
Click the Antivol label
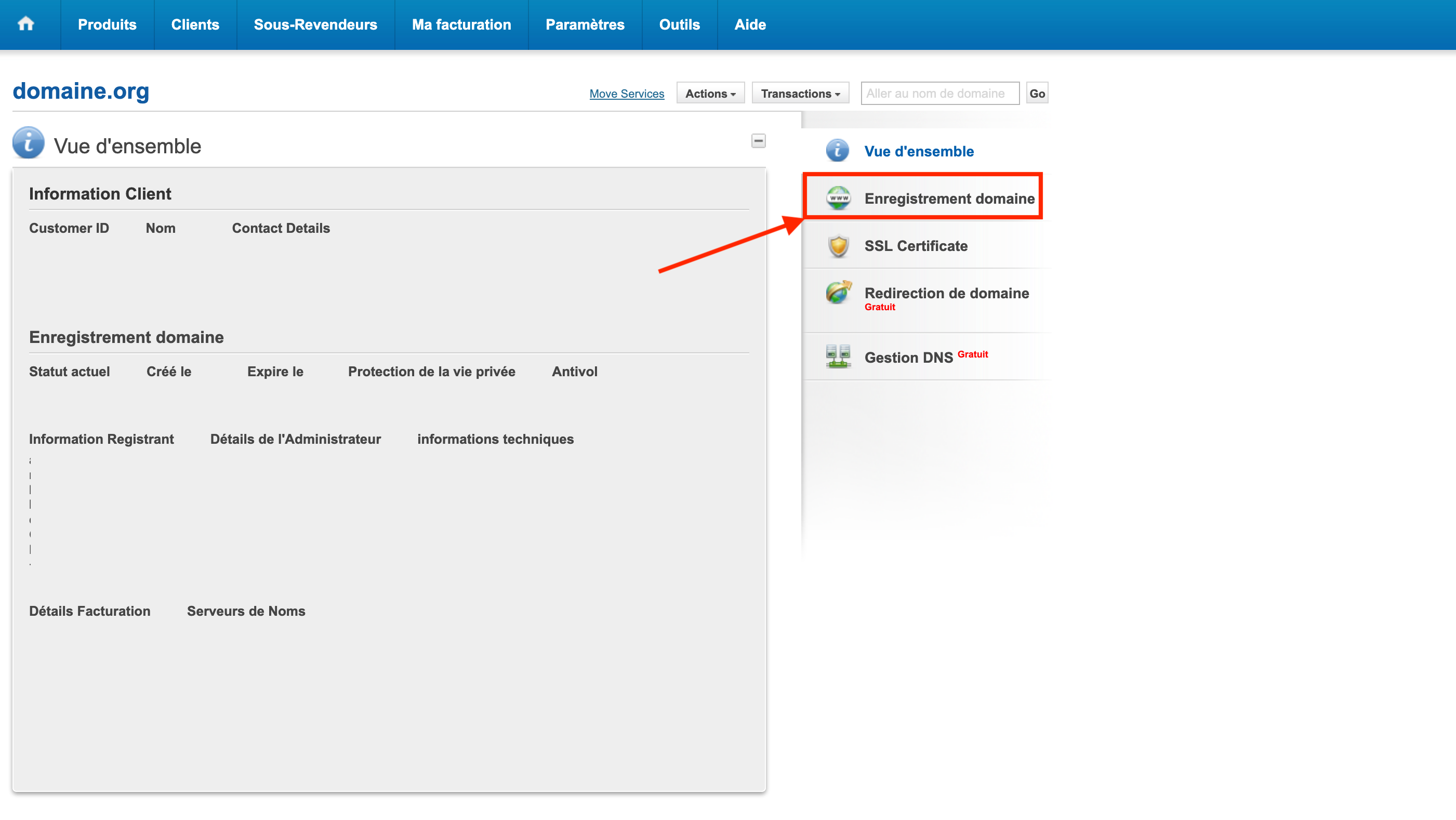[575, 372]
